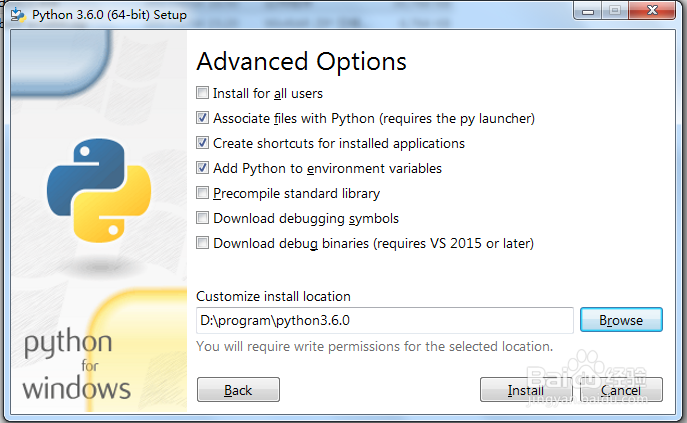Start installation with Install button
The image size is (687, 423).
(526, 390)
